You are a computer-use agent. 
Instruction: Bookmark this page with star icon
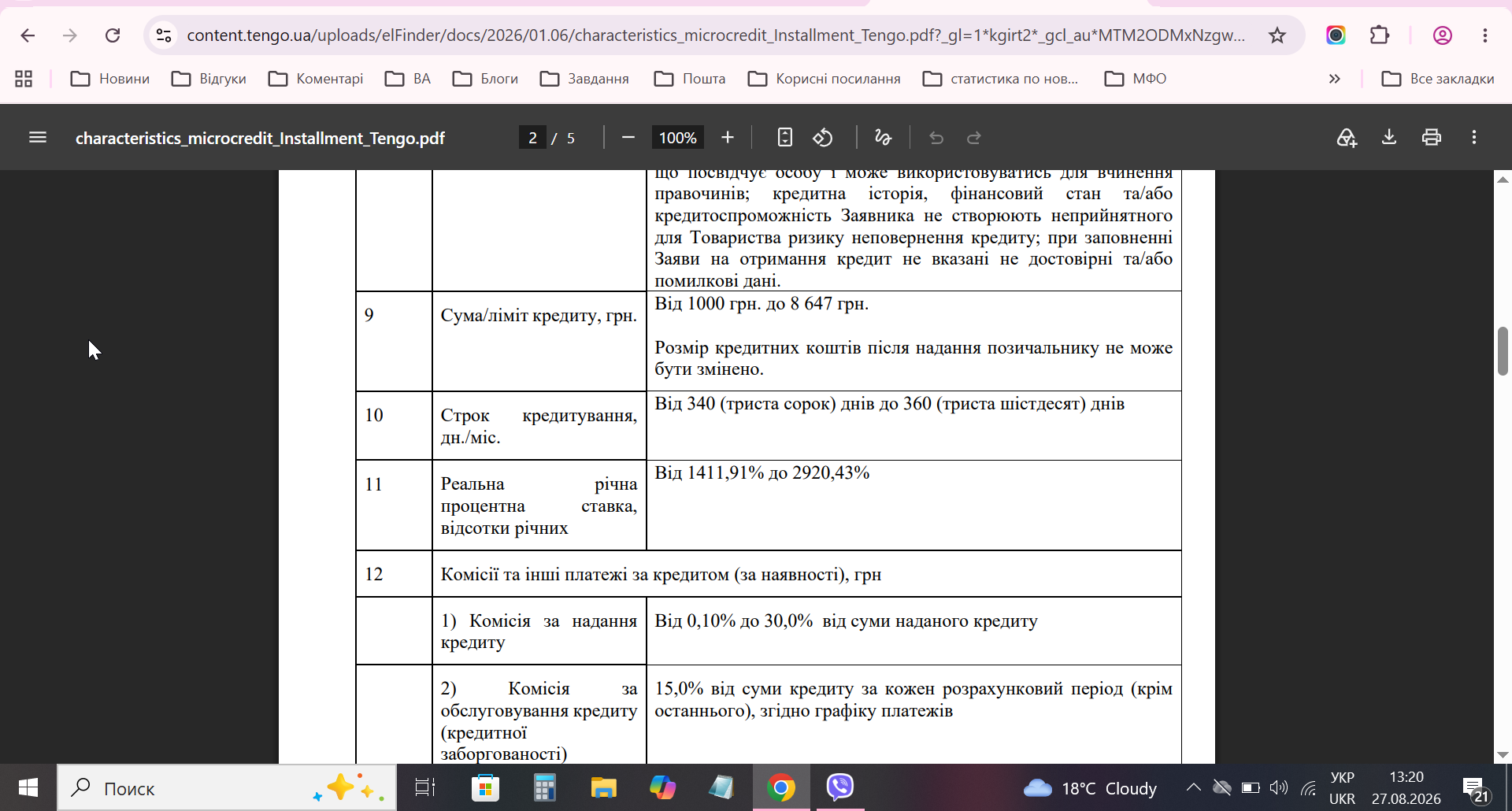[x=1277, y=35]
